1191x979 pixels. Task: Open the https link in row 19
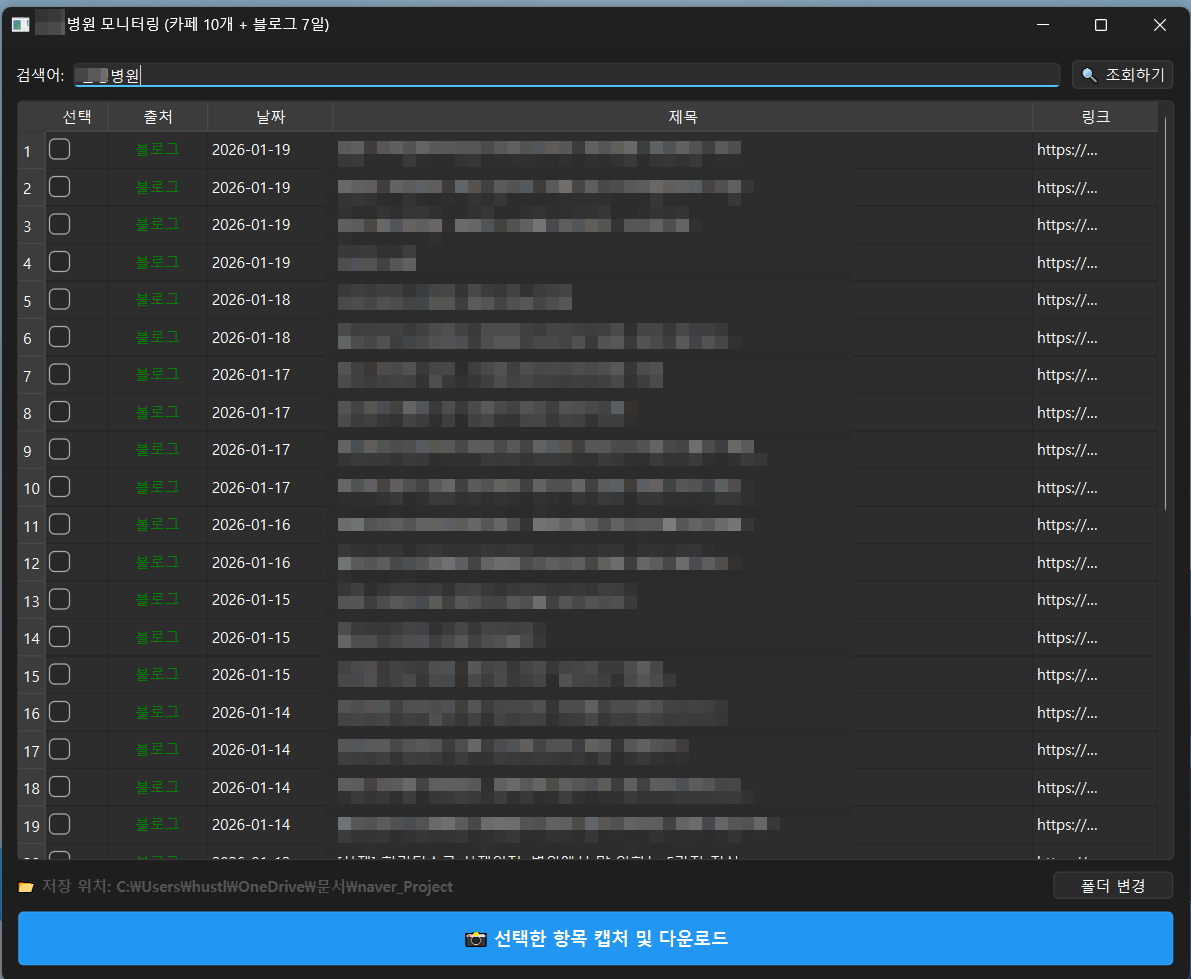tap(1066, 825)
